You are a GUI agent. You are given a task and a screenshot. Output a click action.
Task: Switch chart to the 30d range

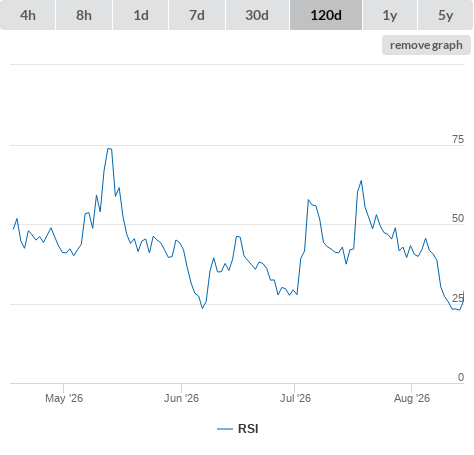[x=257, y=15]
